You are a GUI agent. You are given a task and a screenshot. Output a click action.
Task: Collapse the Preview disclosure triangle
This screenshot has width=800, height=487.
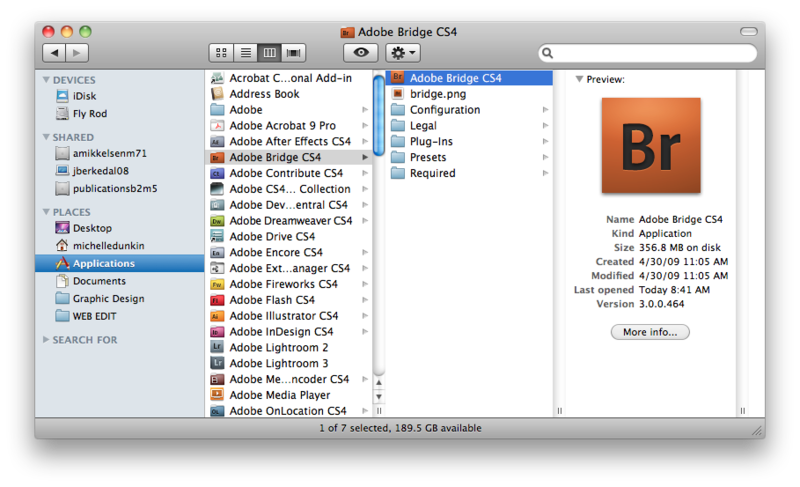[579, 80]
